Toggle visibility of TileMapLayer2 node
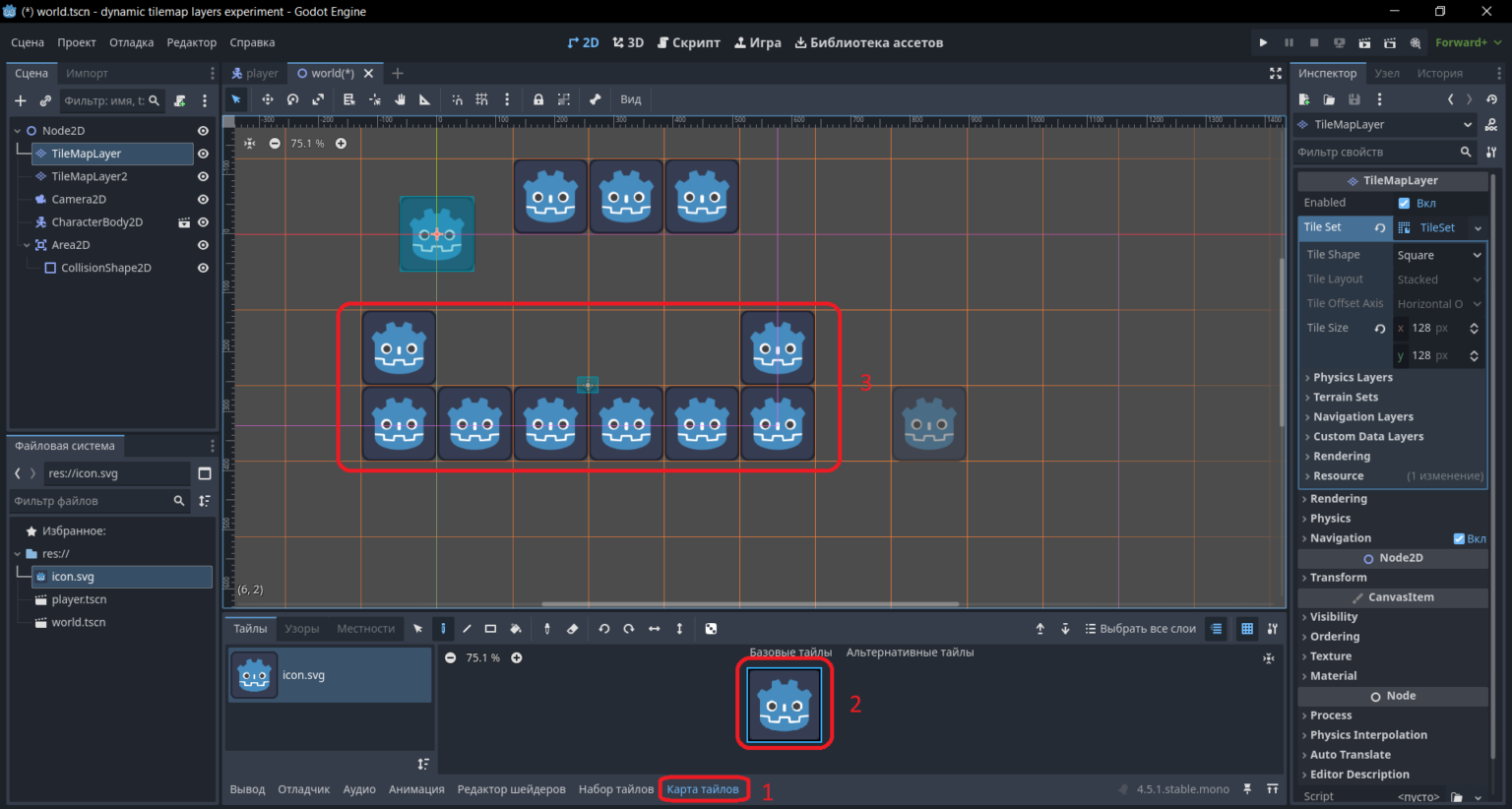 203,177
